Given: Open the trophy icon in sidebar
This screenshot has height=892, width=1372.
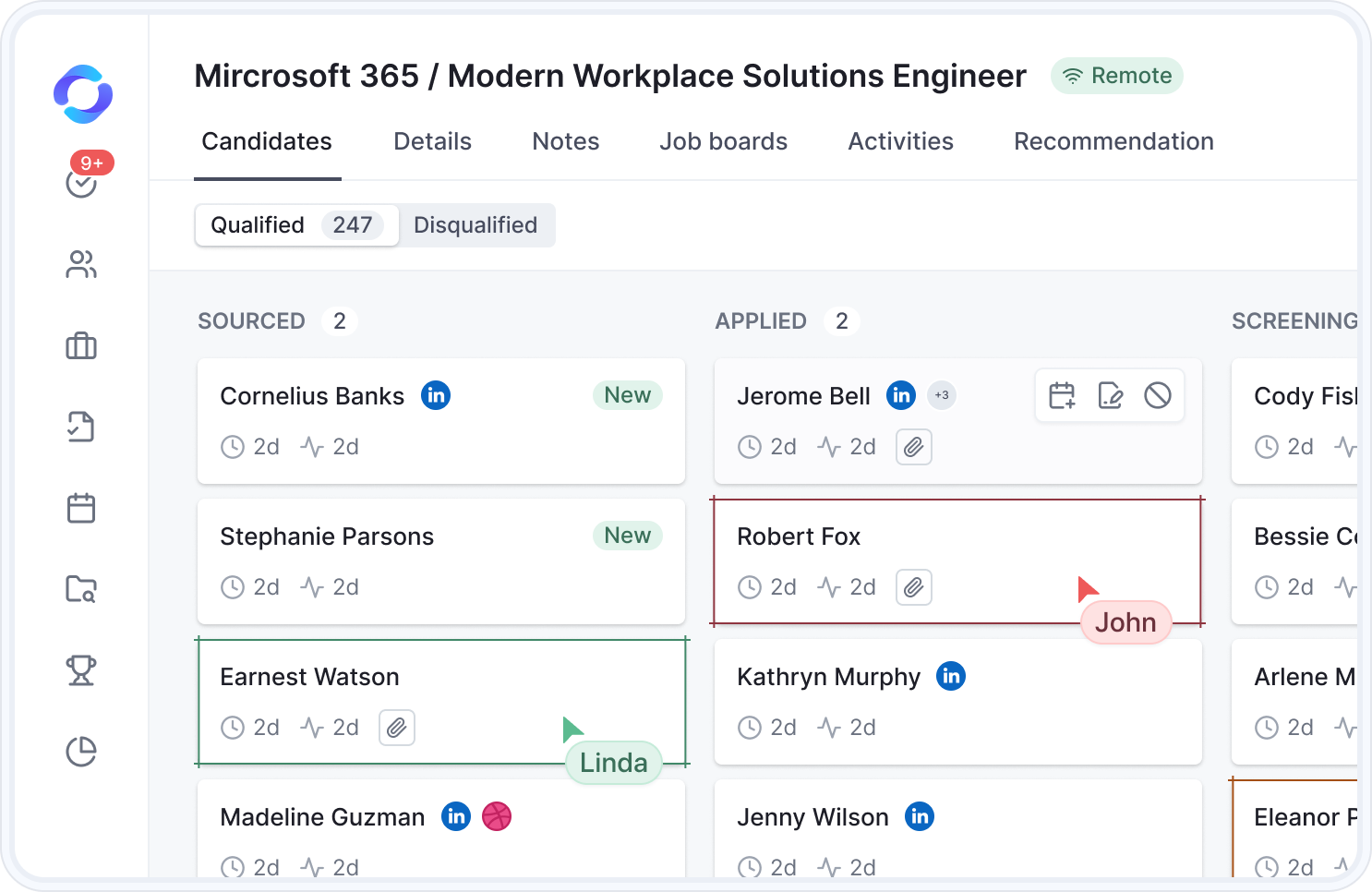Looking at the screenshot, I should (81, 670).
